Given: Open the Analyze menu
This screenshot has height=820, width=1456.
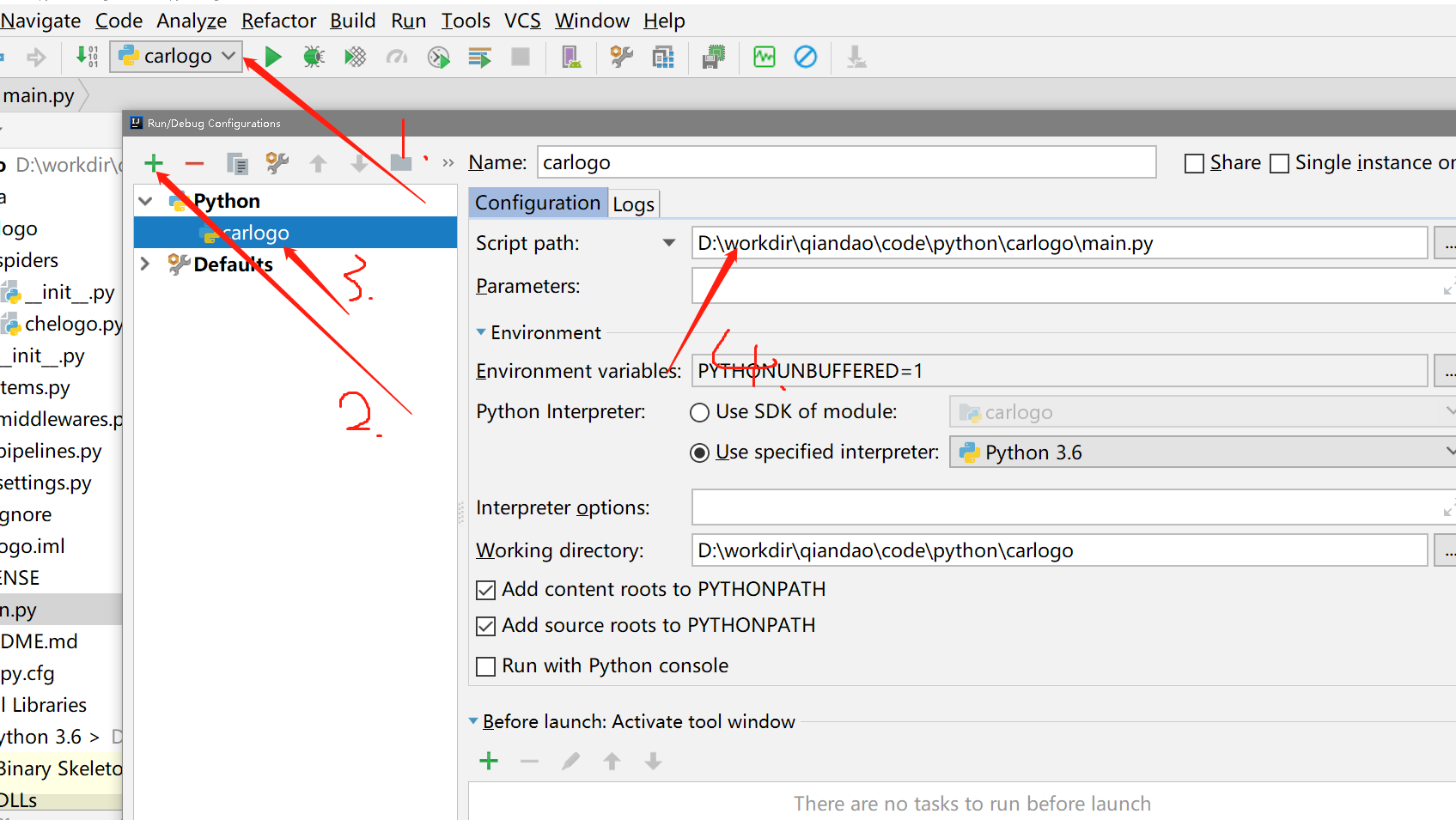Looking at the screenshot, I should coord(192,21).
